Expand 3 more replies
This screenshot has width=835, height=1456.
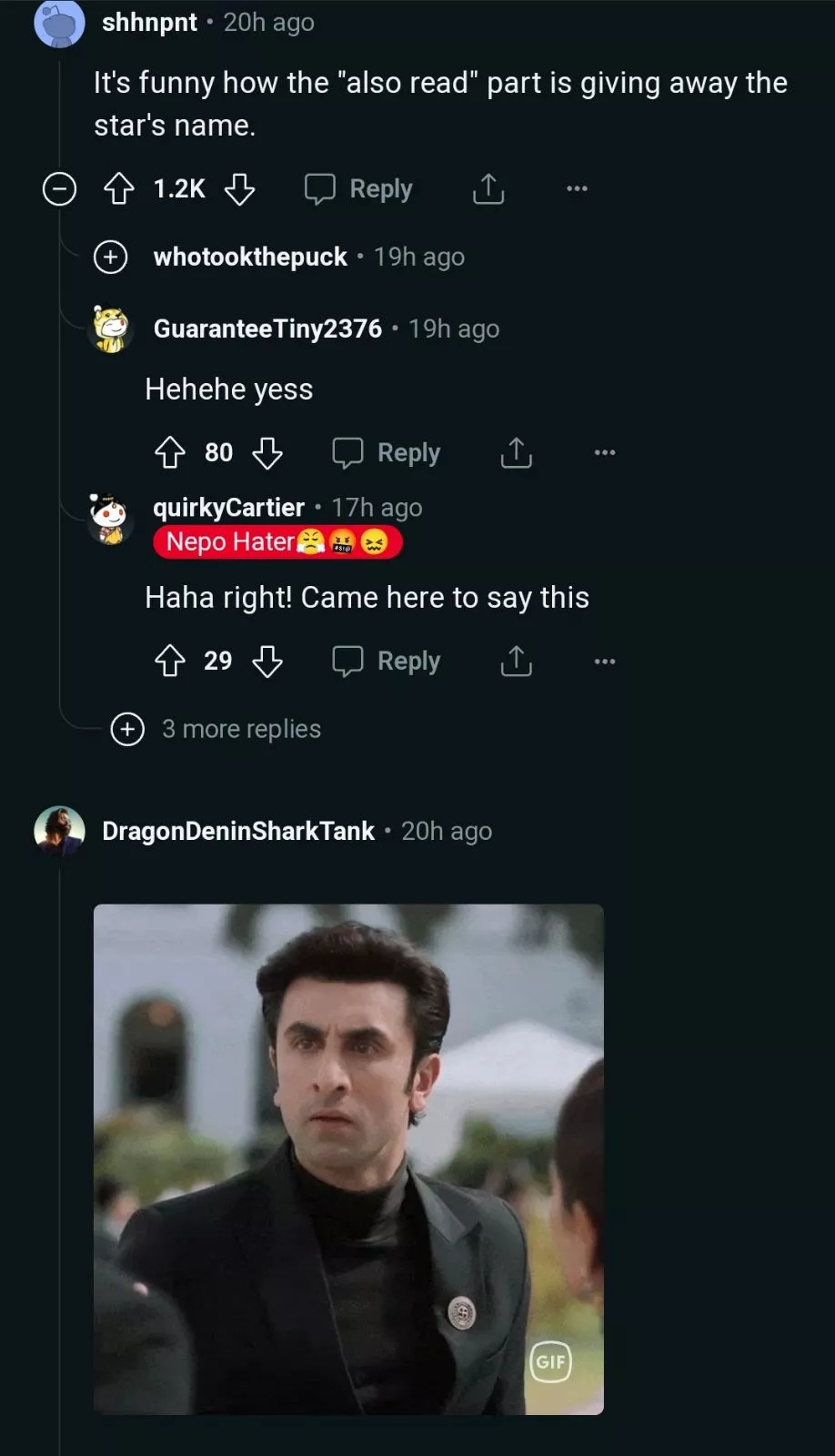[127, 729]
